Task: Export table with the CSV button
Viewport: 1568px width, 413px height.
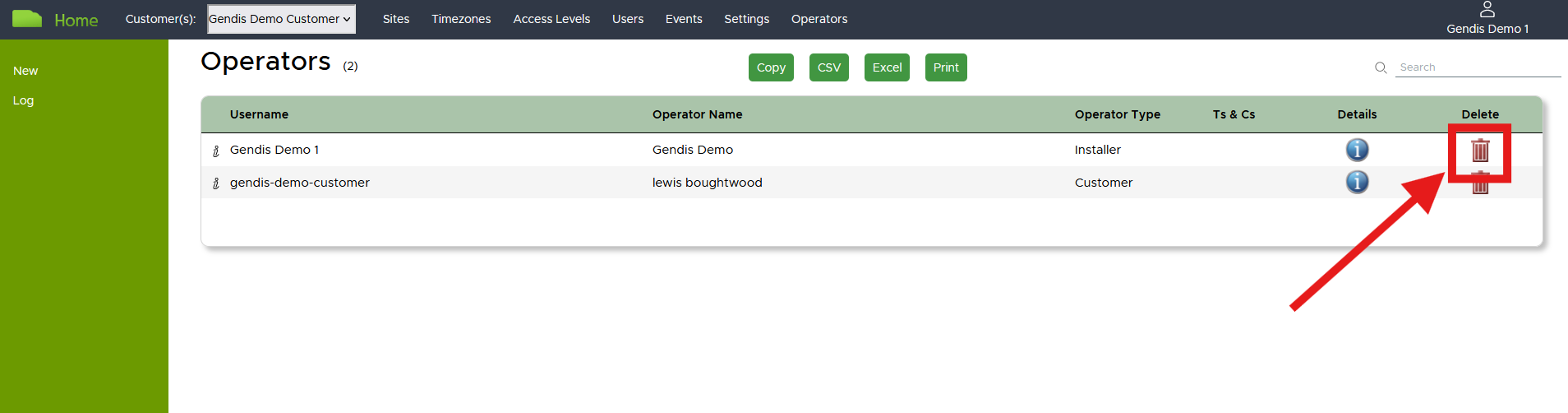Action: (828, 67)
